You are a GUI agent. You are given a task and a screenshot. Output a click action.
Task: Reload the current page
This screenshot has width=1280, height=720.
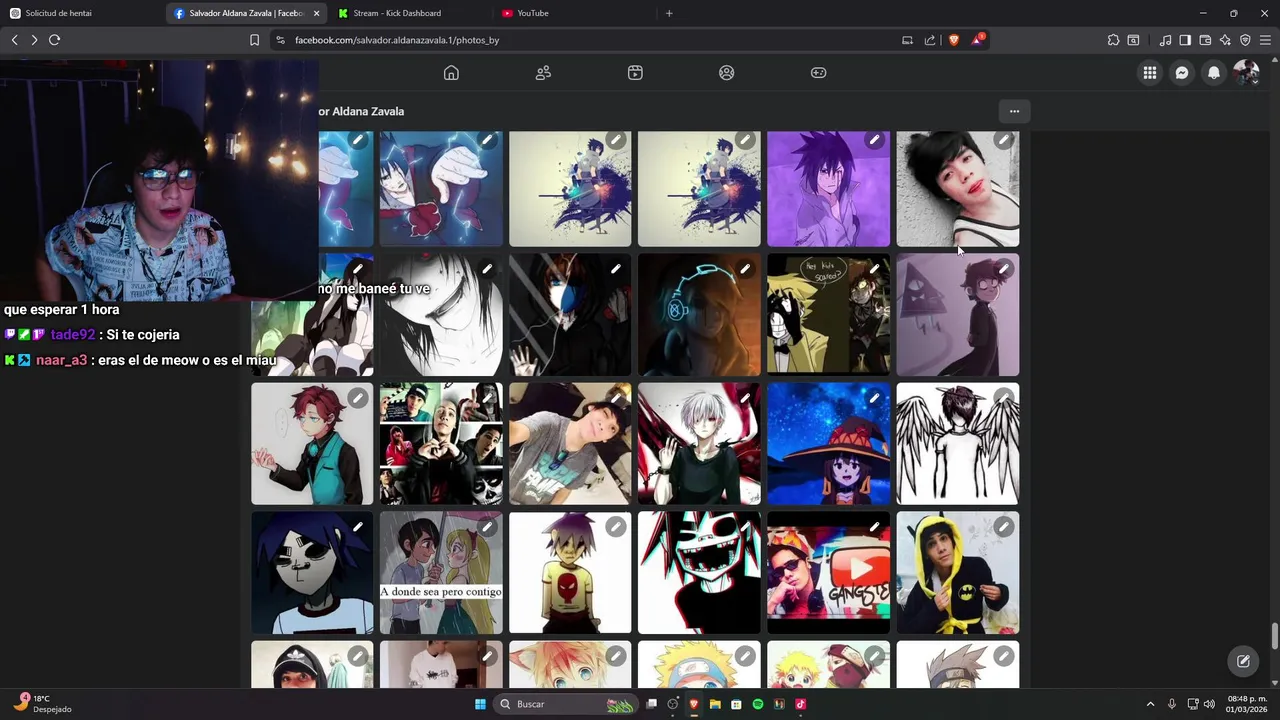54,40
